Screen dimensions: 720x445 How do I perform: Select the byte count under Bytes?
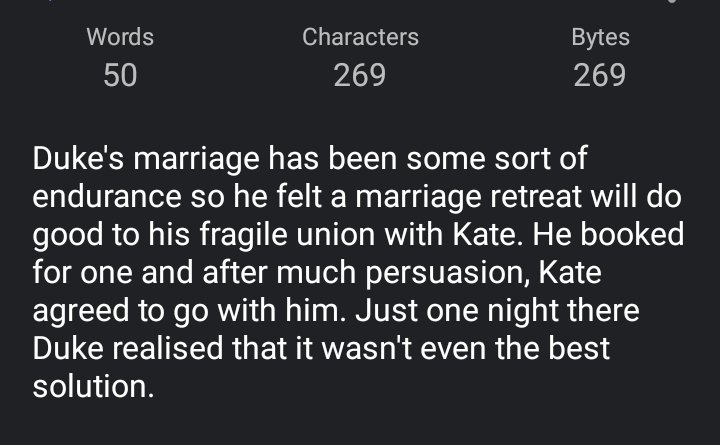tap(600, 75)
